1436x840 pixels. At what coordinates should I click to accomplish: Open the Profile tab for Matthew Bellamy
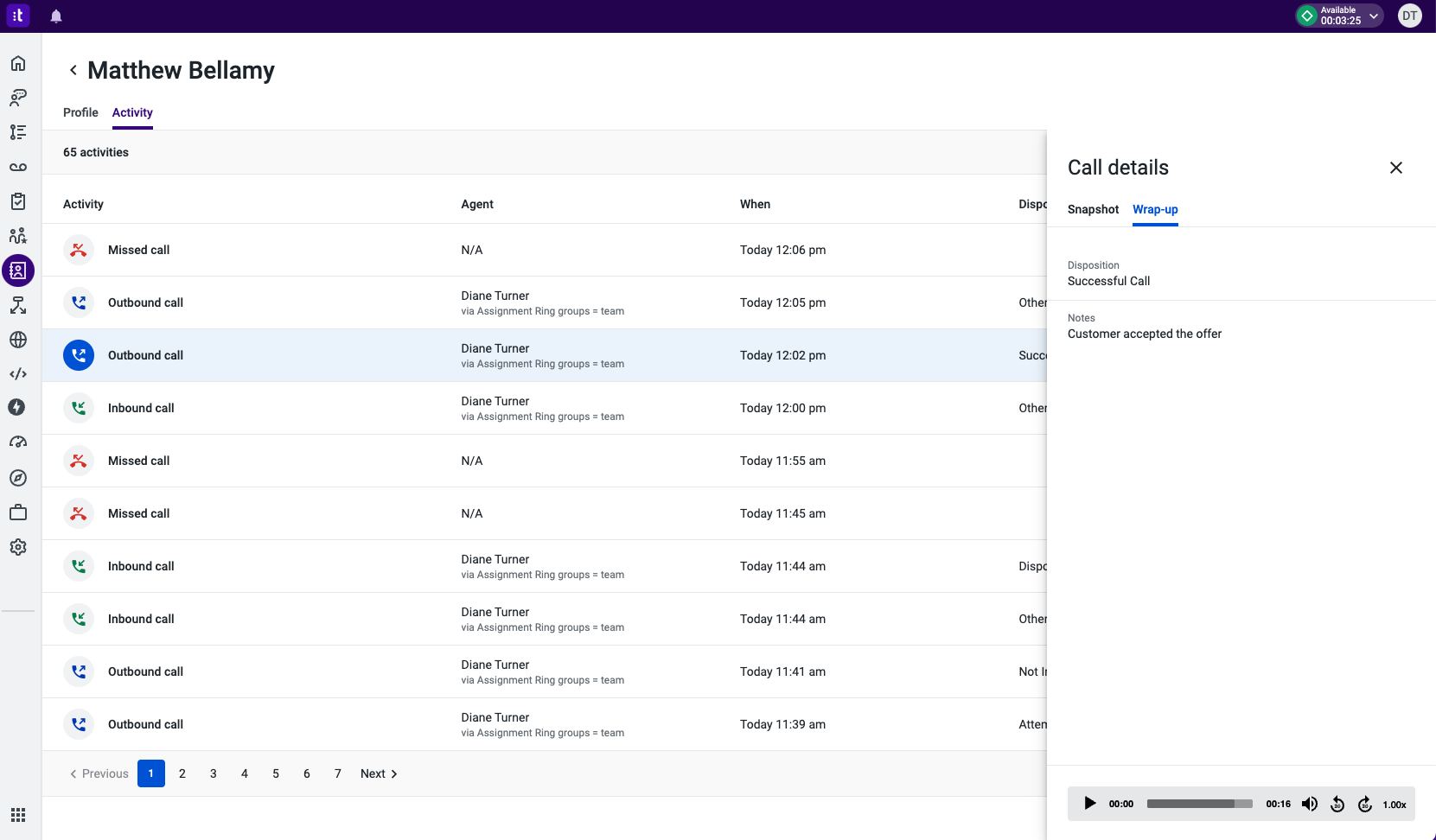point(80,112)
